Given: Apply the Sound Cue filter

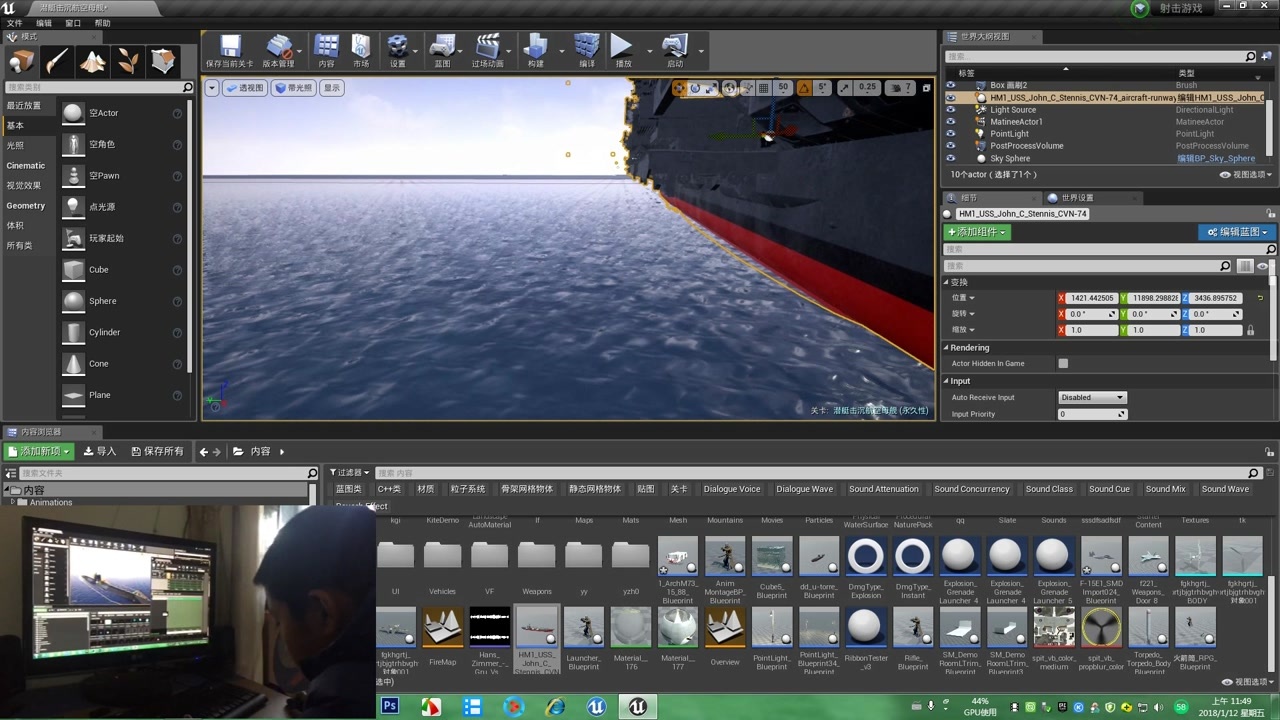Looking at the screenshot, I should click(1109, 489).
